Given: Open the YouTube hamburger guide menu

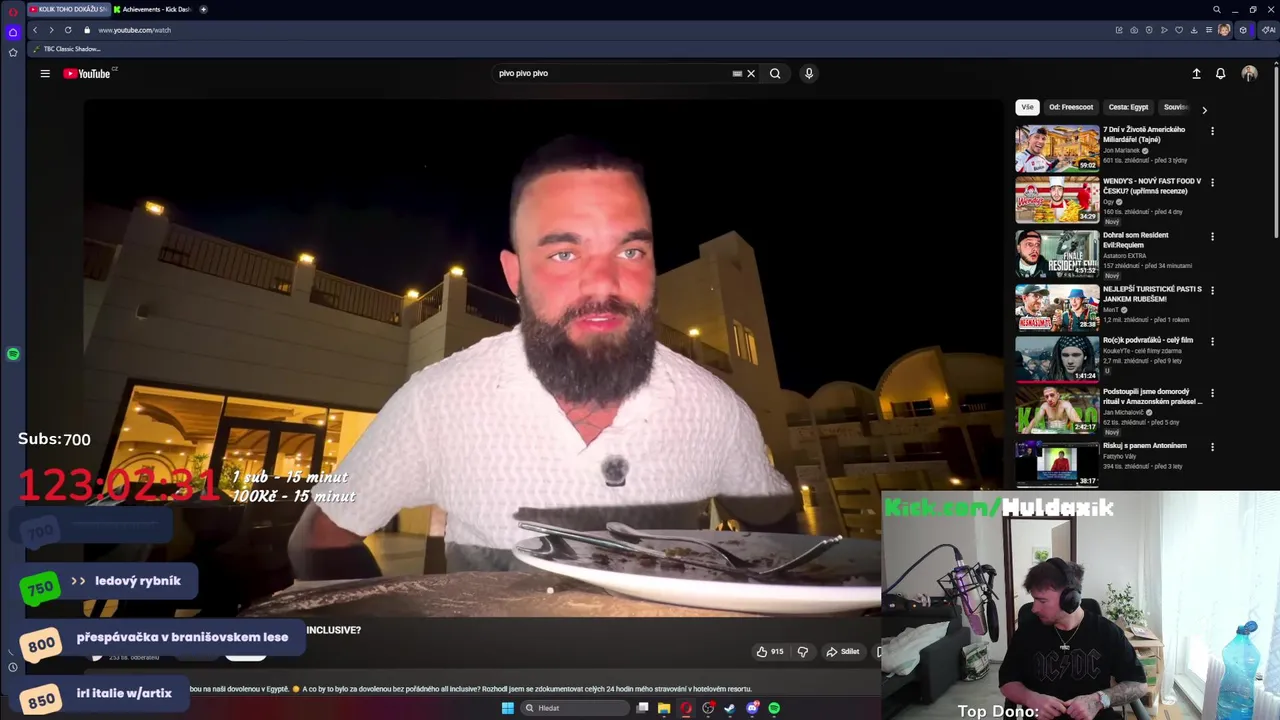Looking at the screenshot, I should pyautogui.click(x=45, y=73).
